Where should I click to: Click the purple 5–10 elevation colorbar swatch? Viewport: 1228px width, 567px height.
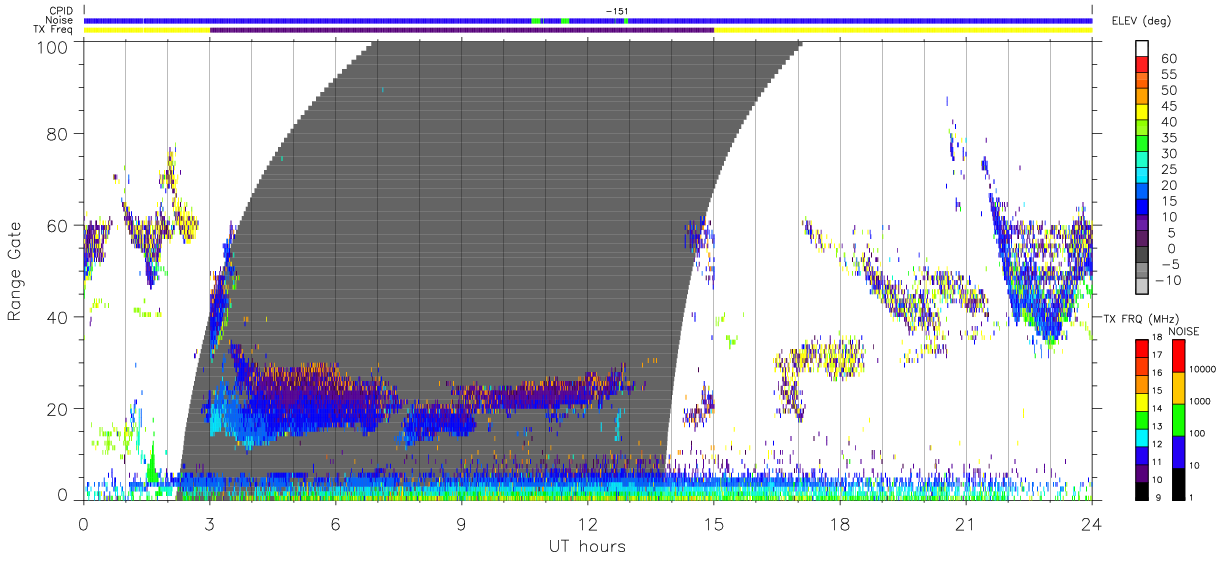coord(1142,224)
